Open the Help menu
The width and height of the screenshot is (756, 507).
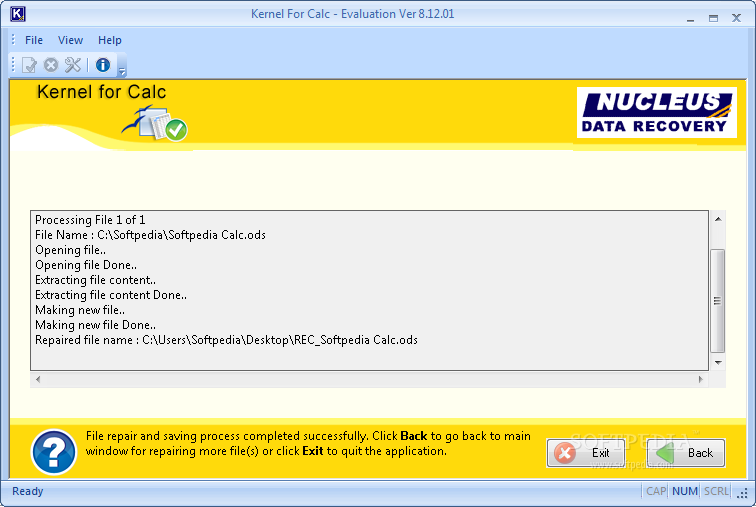[109, 40]
